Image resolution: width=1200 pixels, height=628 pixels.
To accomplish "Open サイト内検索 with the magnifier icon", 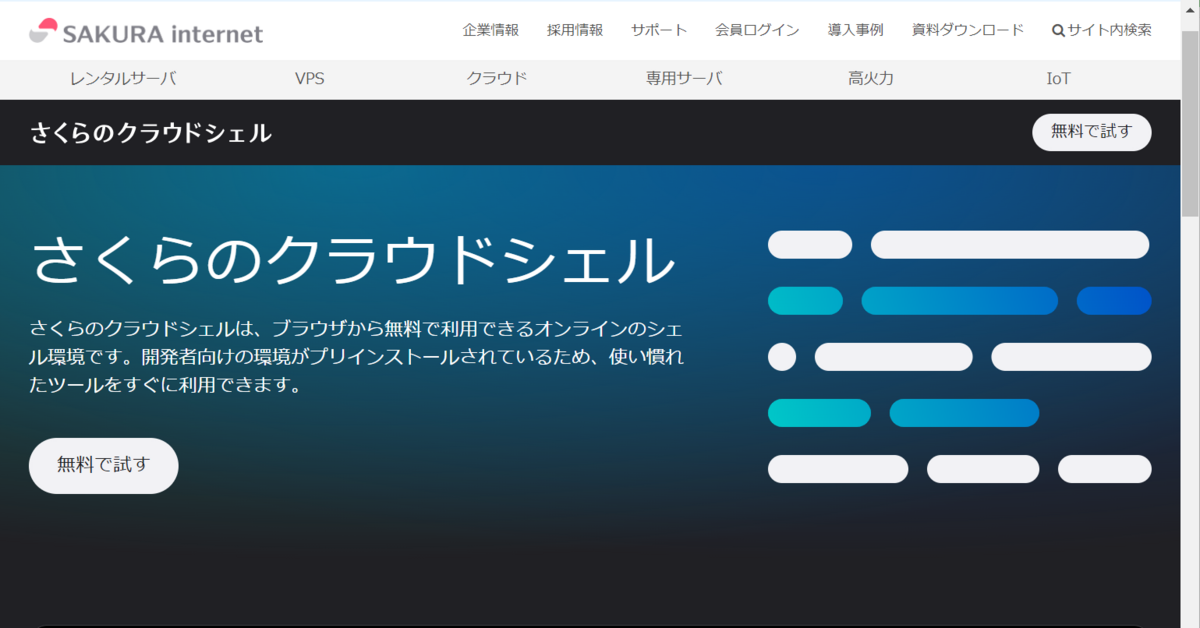I will tap(1100, 30).
